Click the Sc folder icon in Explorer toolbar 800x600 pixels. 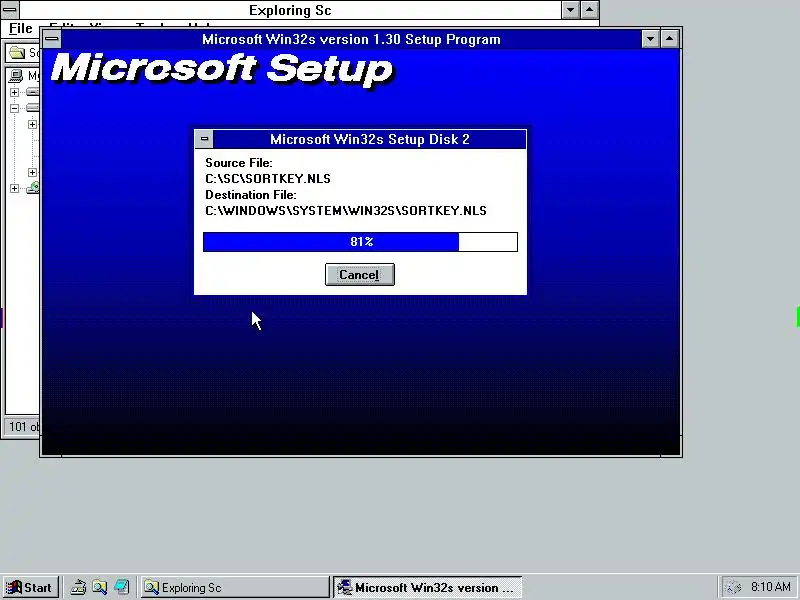tap(17, 53)
